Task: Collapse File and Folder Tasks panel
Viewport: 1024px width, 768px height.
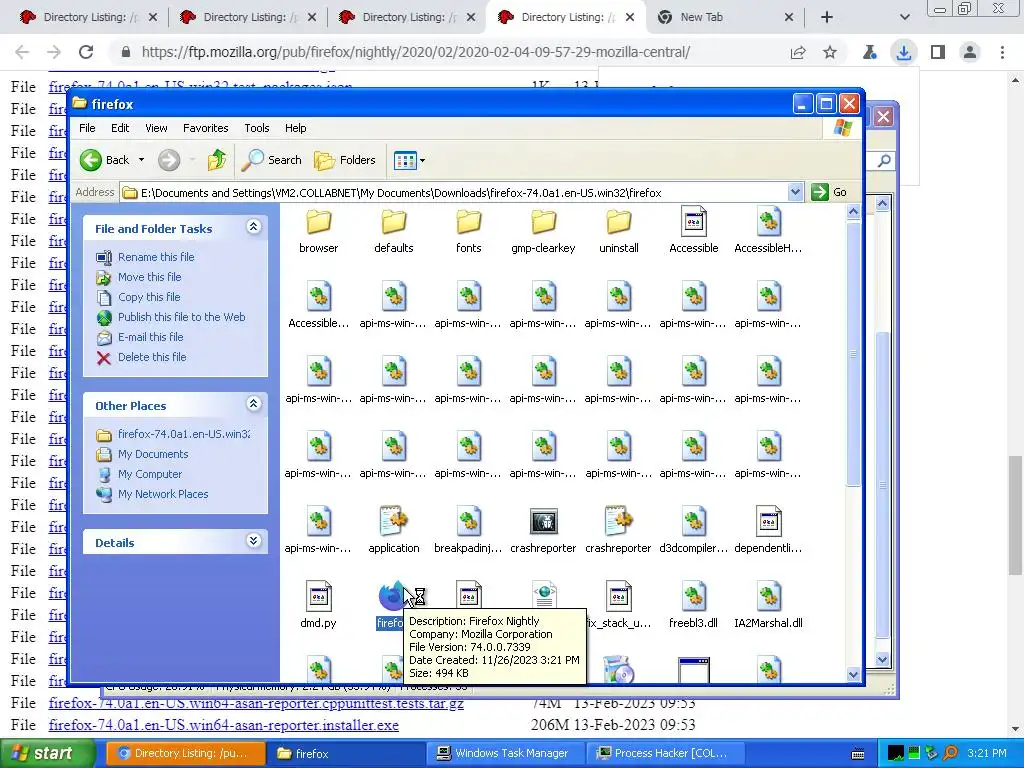Action: [253, 227]
